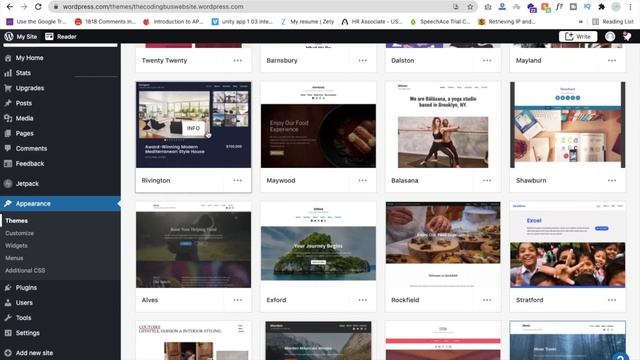Image resolution: width=640 pixels, height=360 pixels.
Task: Click the browser forward arrow
Action: (x=24, y=7)
